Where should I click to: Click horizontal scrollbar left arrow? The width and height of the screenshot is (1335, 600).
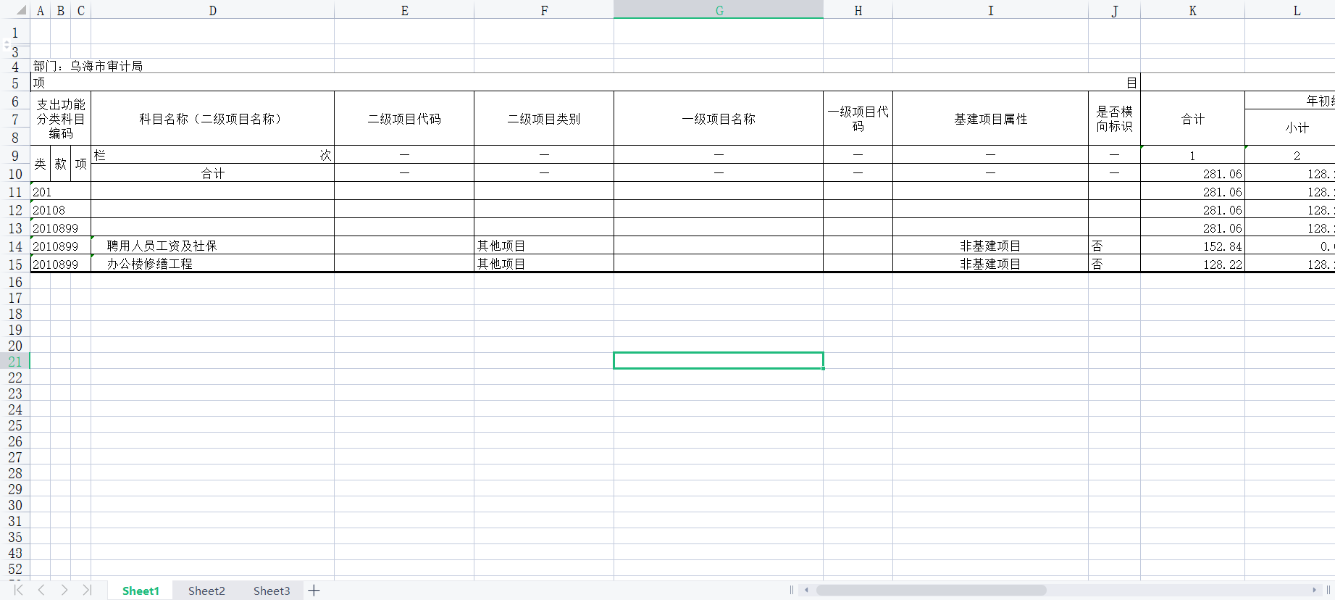[x=805, y=590]
